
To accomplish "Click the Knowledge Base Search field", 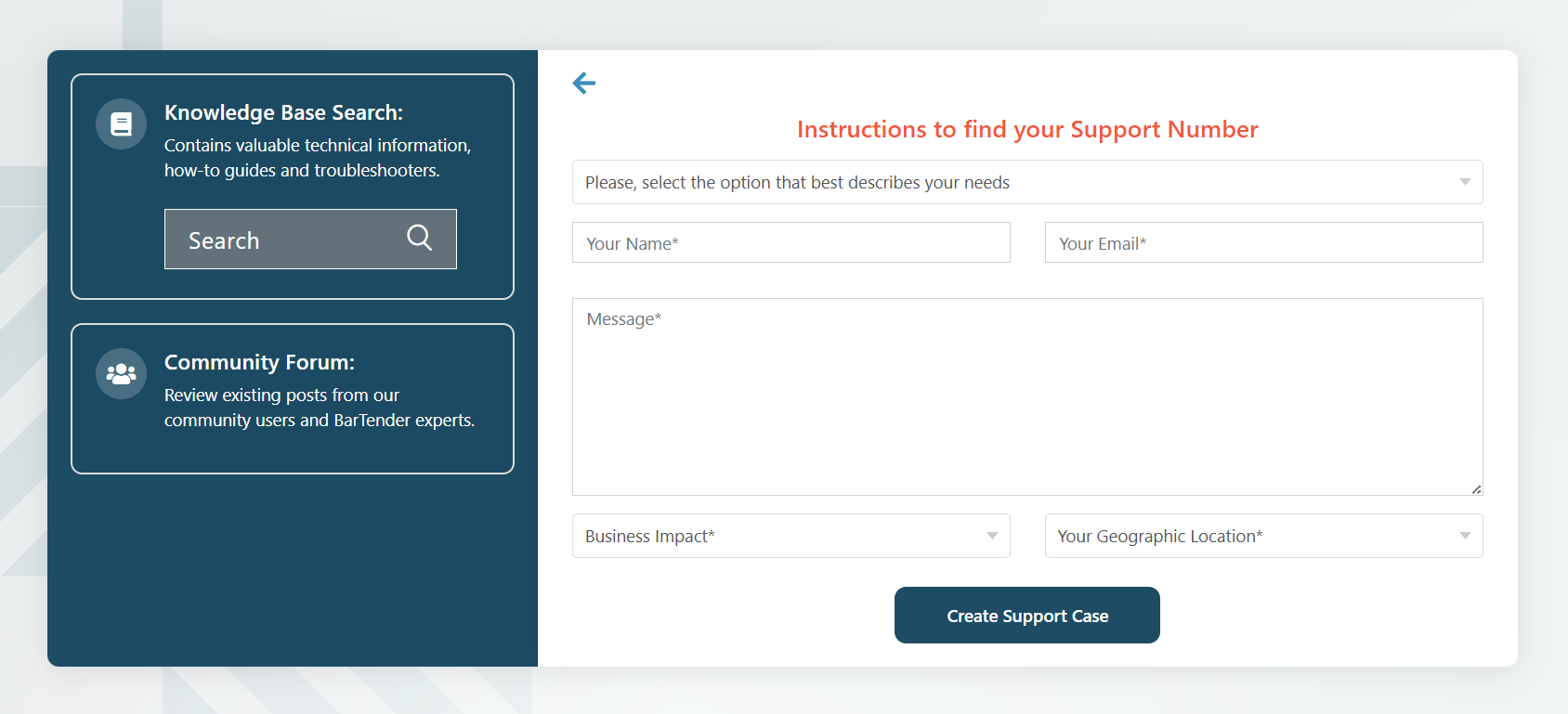I will (310, 239).
